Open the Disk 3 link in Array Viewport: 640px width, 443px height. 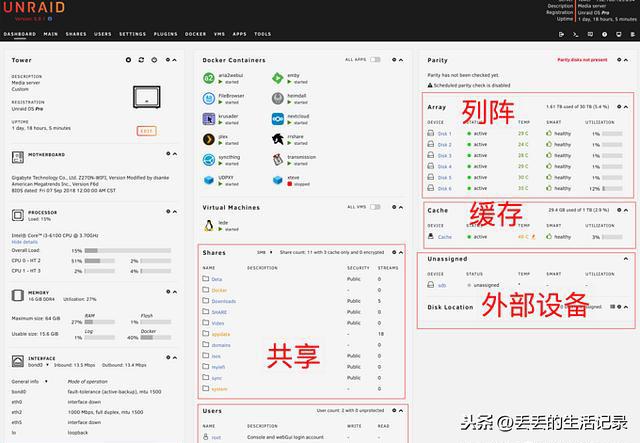[x=444, y=156]
